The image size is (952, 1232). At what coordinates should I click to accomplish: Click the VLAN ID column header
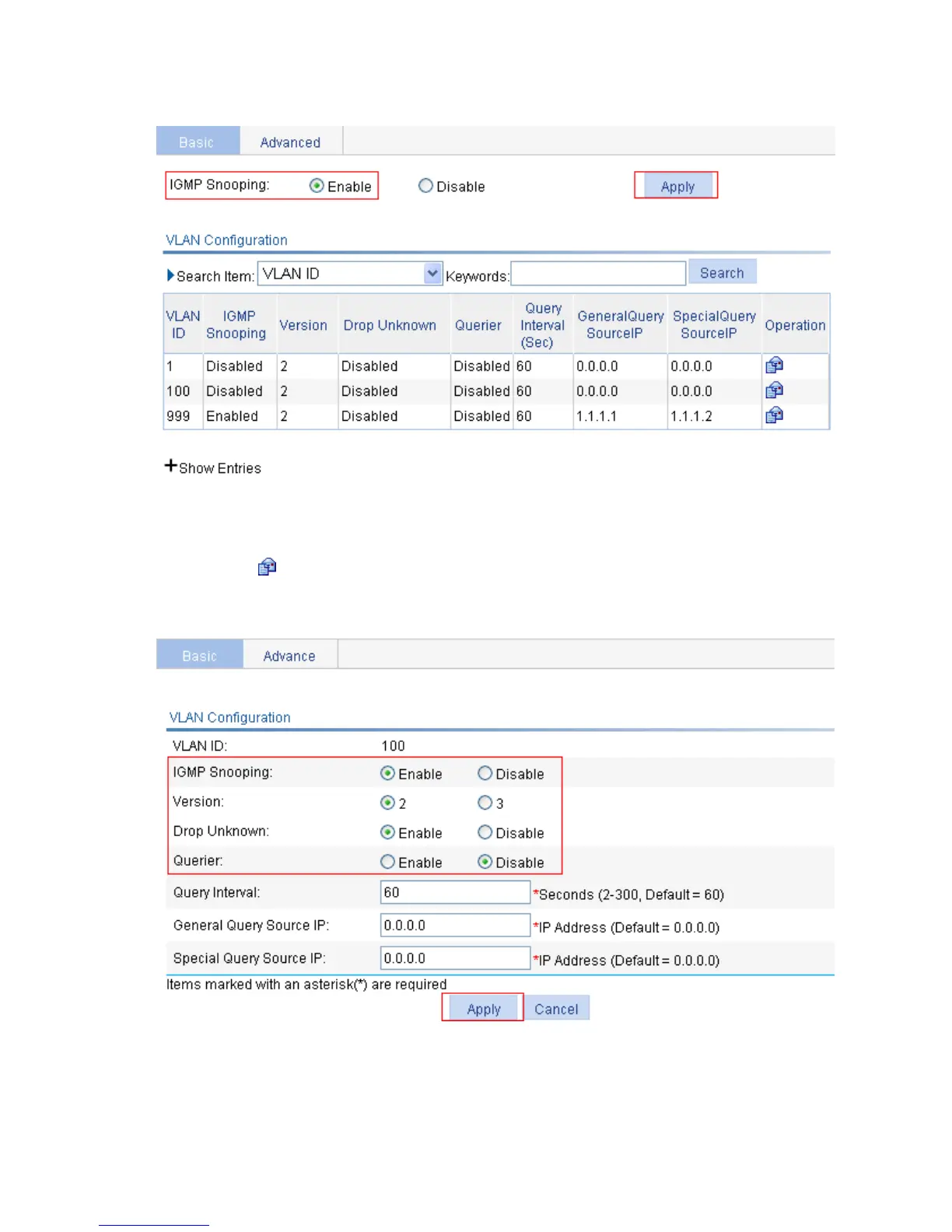[x=183, y=324]
